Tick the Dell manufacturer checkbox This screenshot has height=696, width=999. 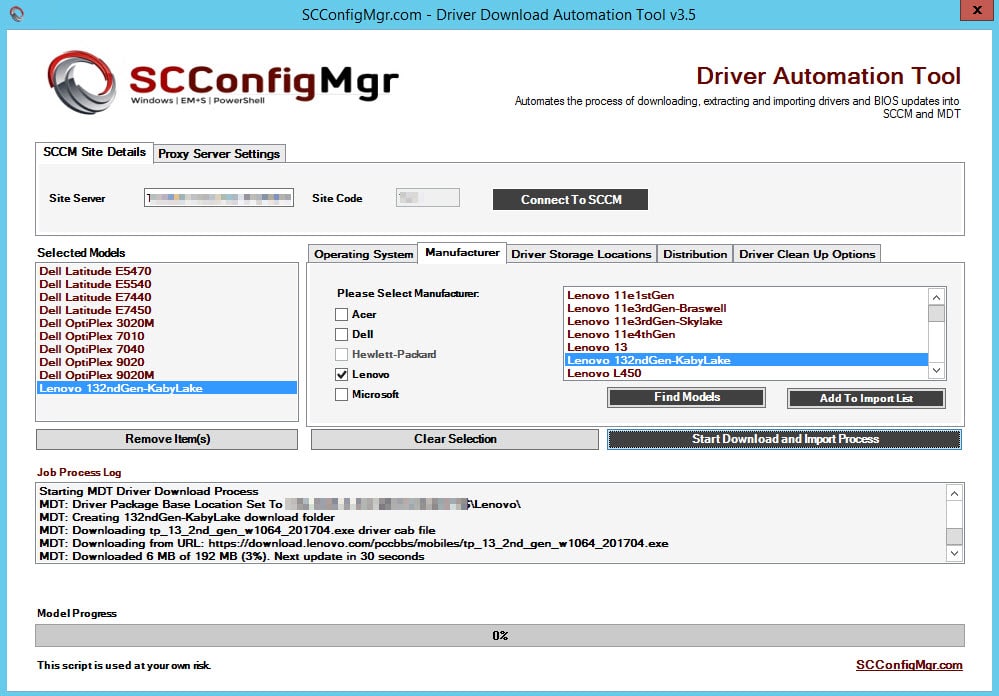pos(341,334)
